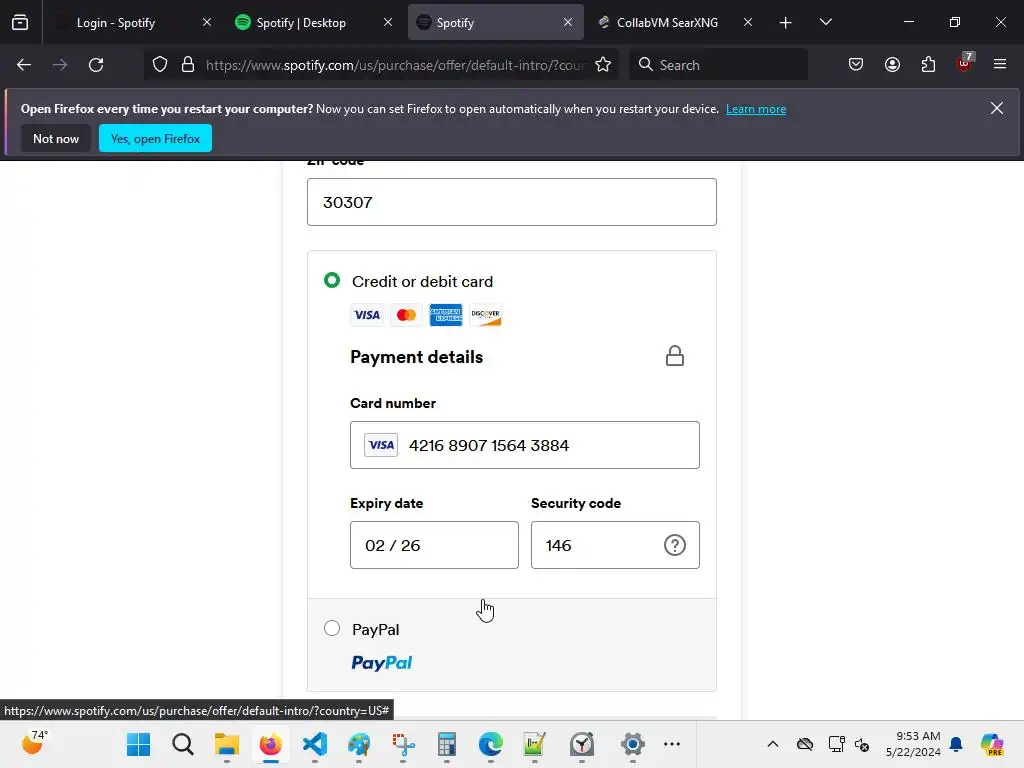Click the Expiry date field
The width and height of the screenshot is (1024, 768).
434,545
